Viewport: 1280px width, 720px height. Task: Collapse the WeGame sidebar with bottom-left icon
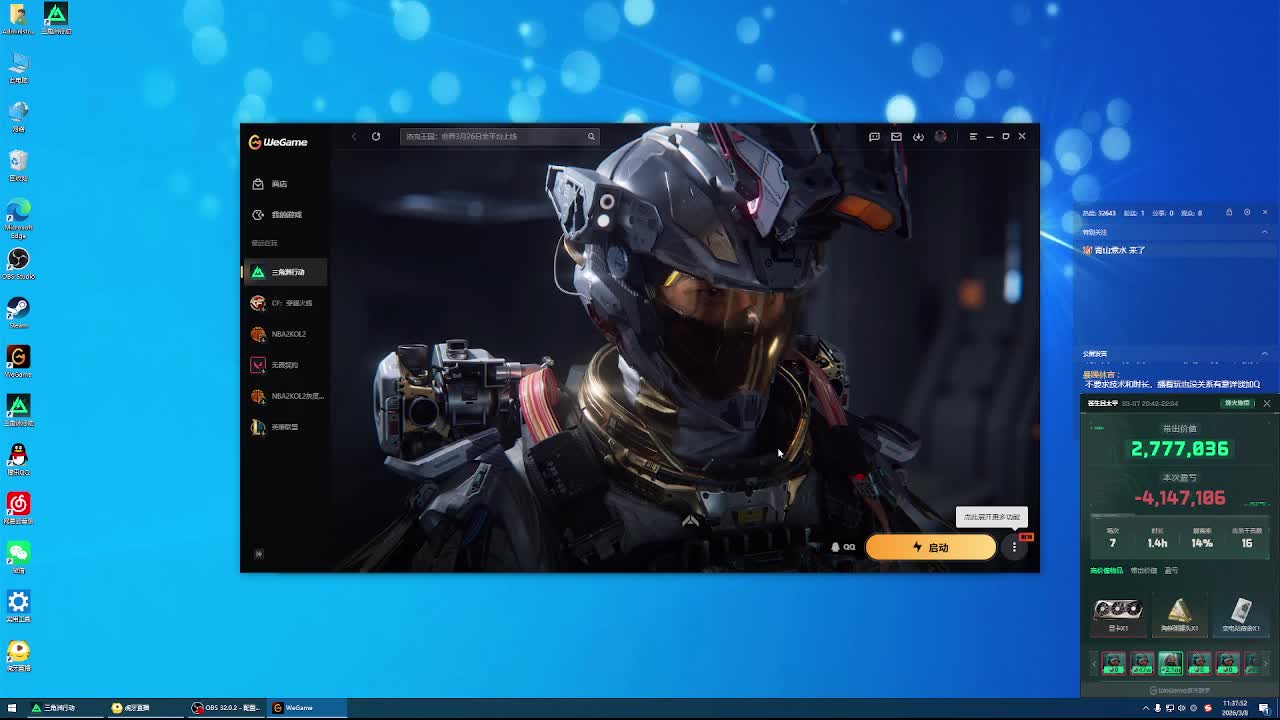tap(259, 553)
